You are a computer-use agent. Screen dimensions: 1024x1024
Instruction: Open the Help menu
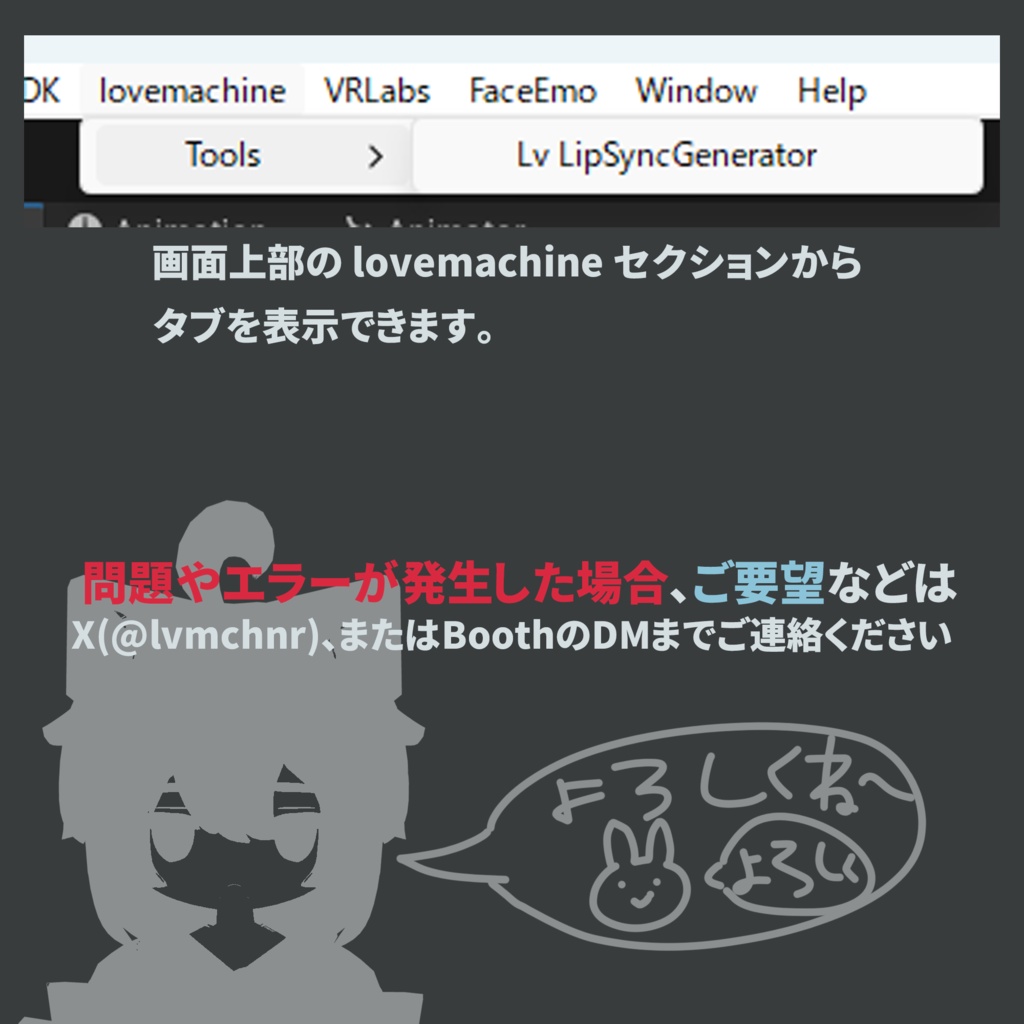[x=832, y=90]
